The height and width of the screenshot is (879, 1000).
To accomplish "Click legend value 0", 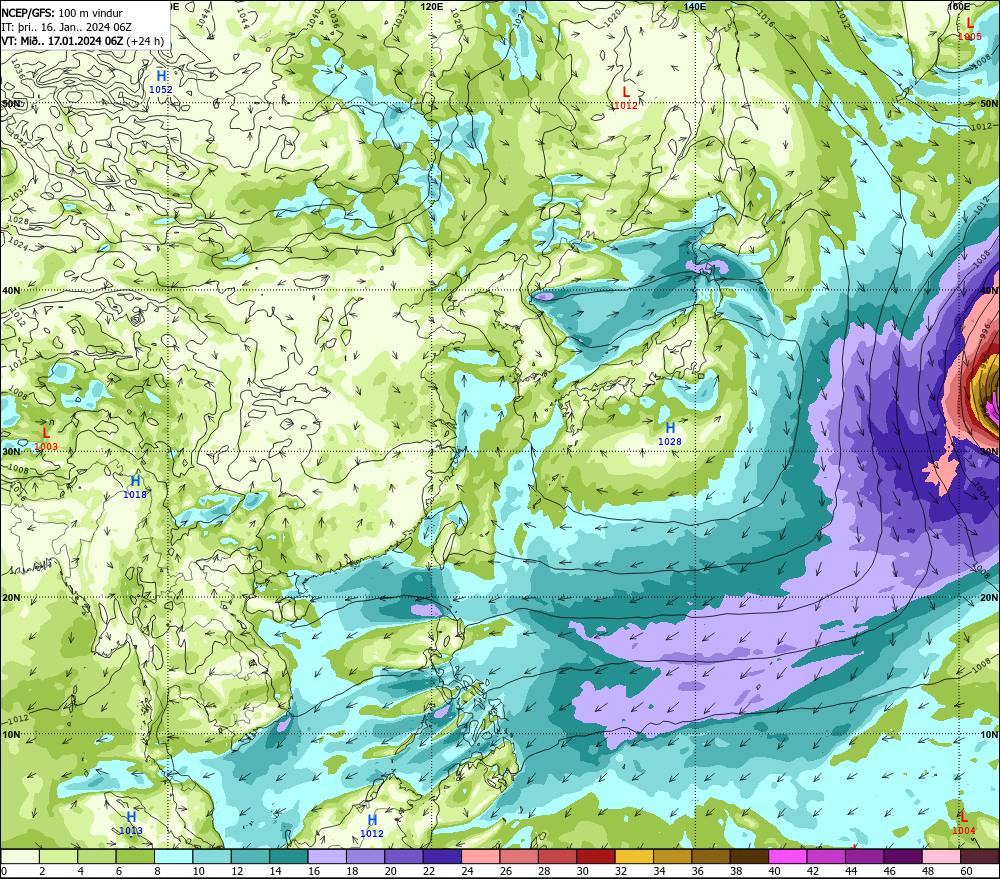I will click(4, 871).
